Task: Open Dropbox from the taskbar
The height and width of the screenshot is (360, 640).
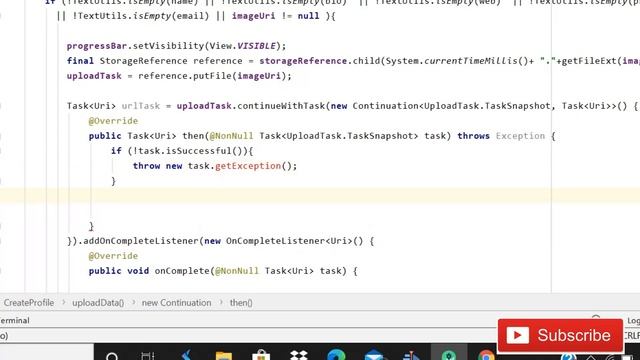Action: click(299, 355)
